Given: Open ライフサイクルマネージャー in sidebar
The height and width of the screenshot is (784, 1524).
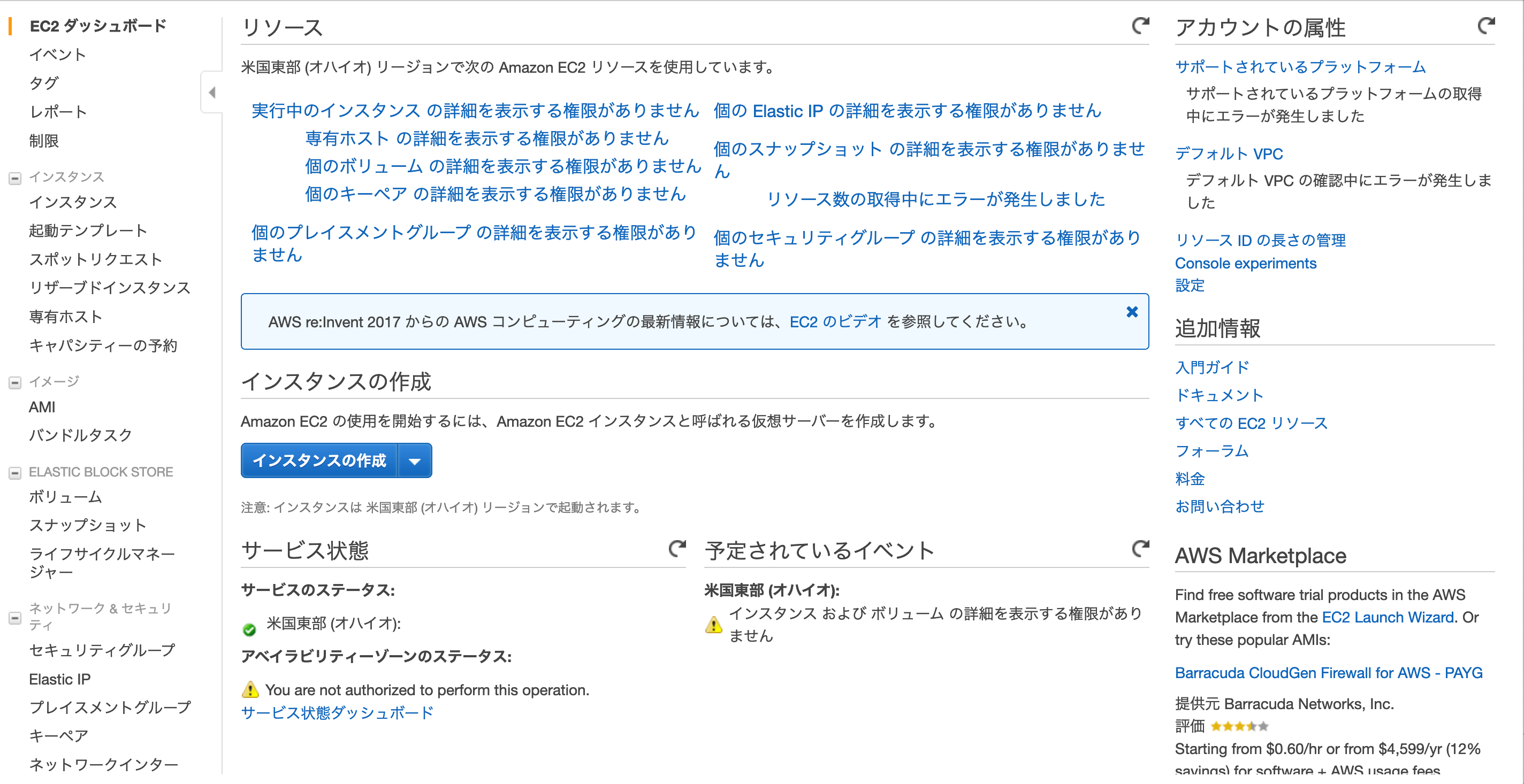Looking at the screenshot, I should (x=102, y=562).
